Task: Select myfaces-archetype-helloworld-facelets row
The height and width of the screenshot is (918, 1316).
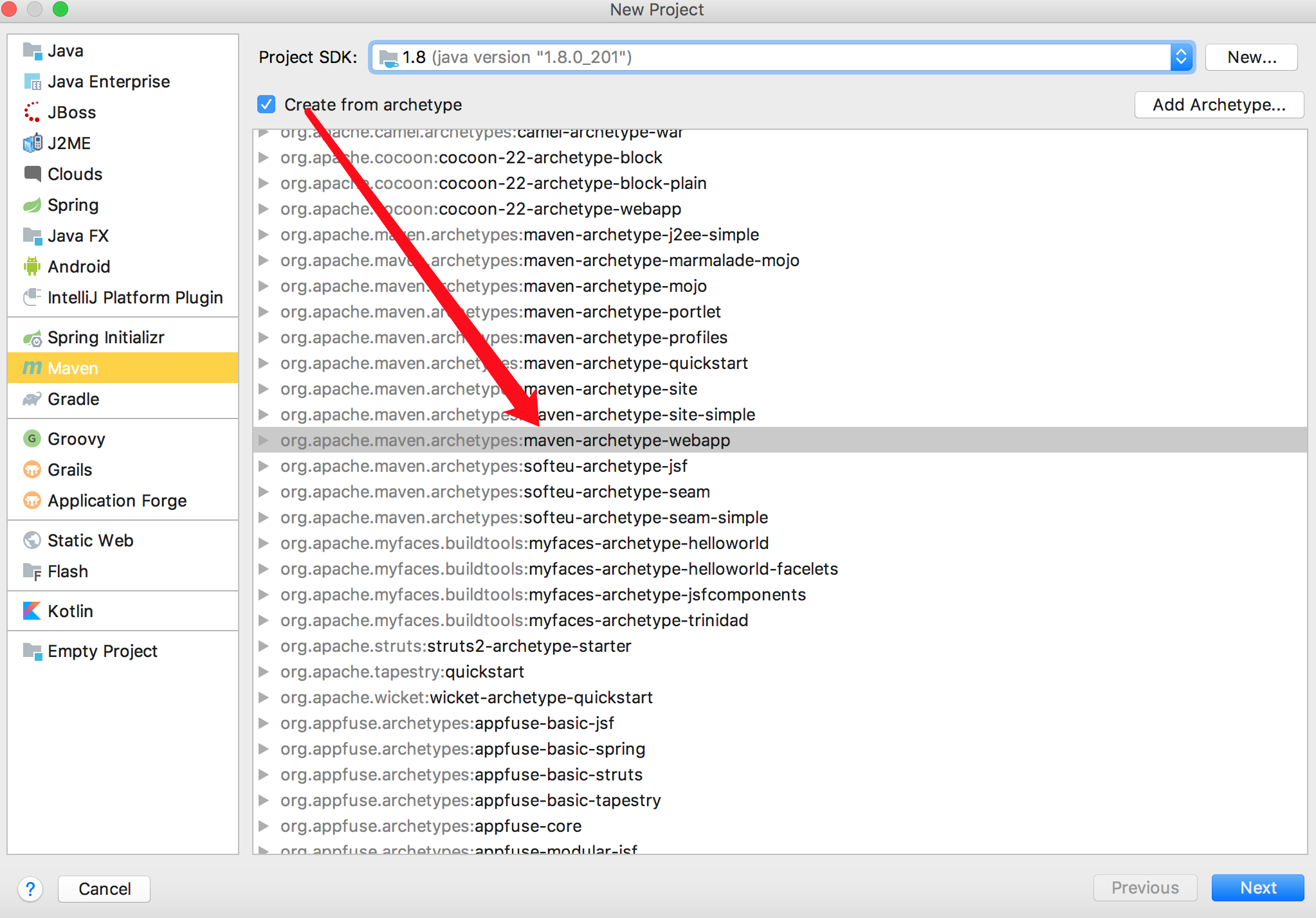Action: point(780,568)
